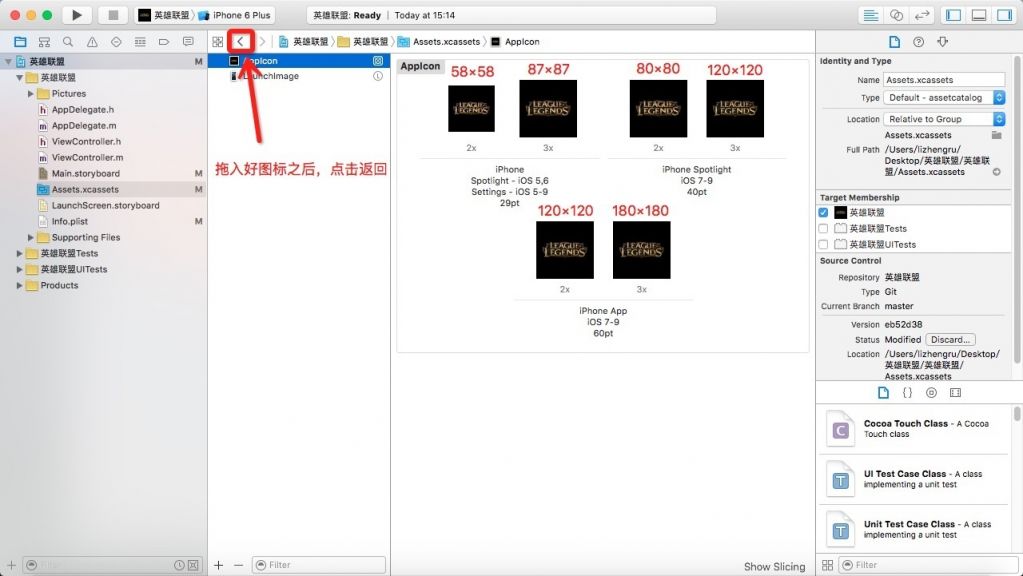
Task: Expand the Products group
Action: click(19, 285)
